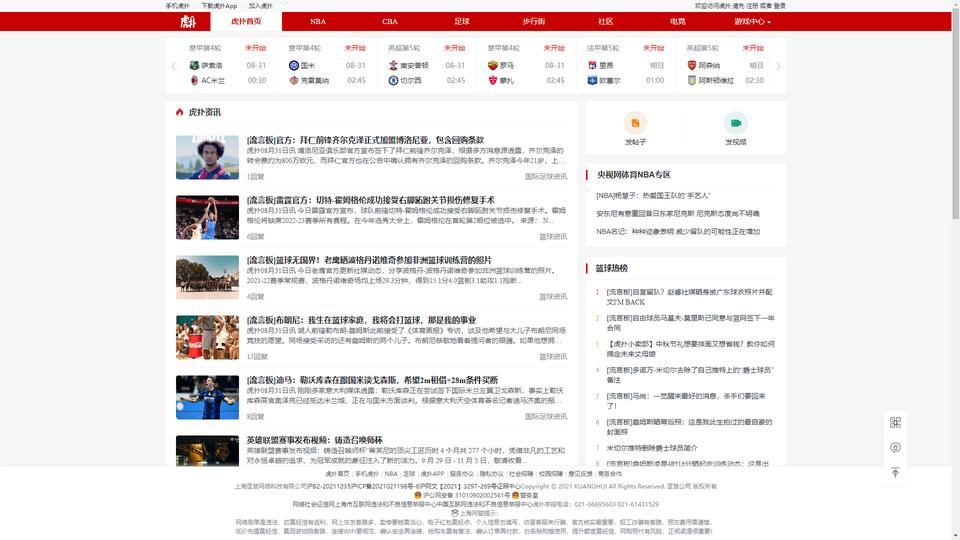Image resolution: width=960 pixels, height=540 pixels.
Task: Click the 6回复 reply count
Action: pos(255,236)
